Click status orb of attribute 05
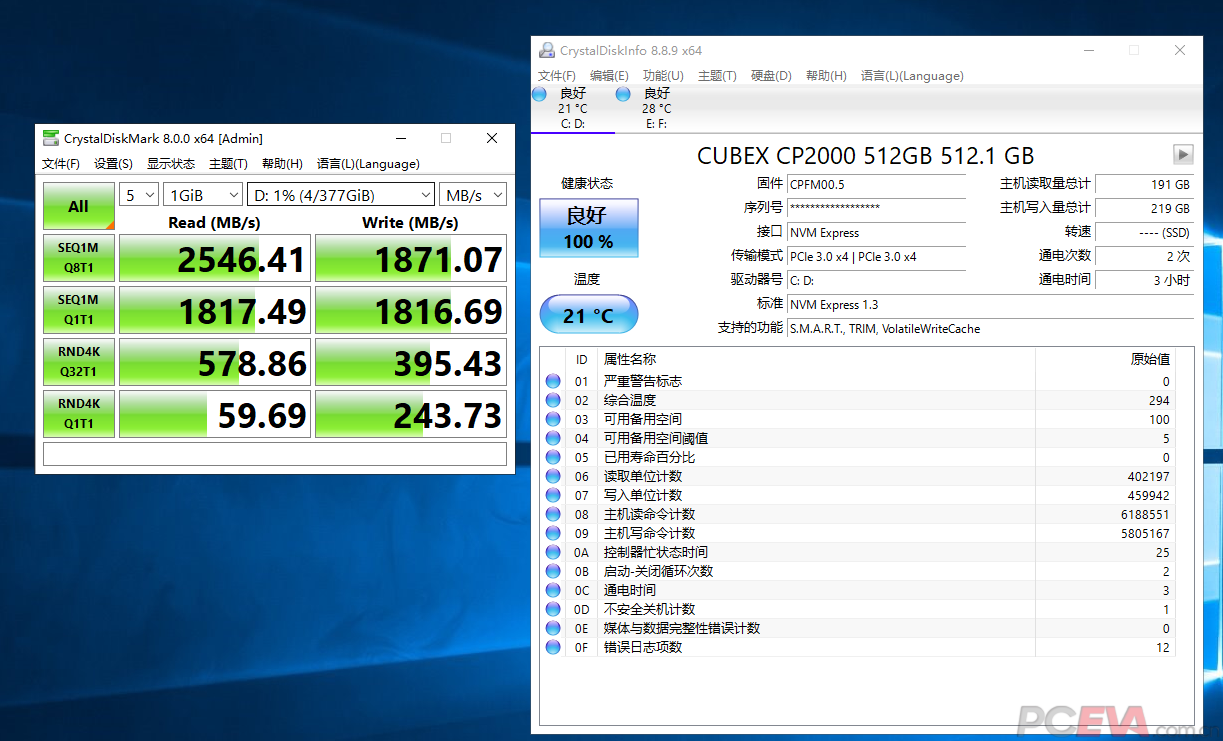The image size is (1223, 741). (553, 457)
